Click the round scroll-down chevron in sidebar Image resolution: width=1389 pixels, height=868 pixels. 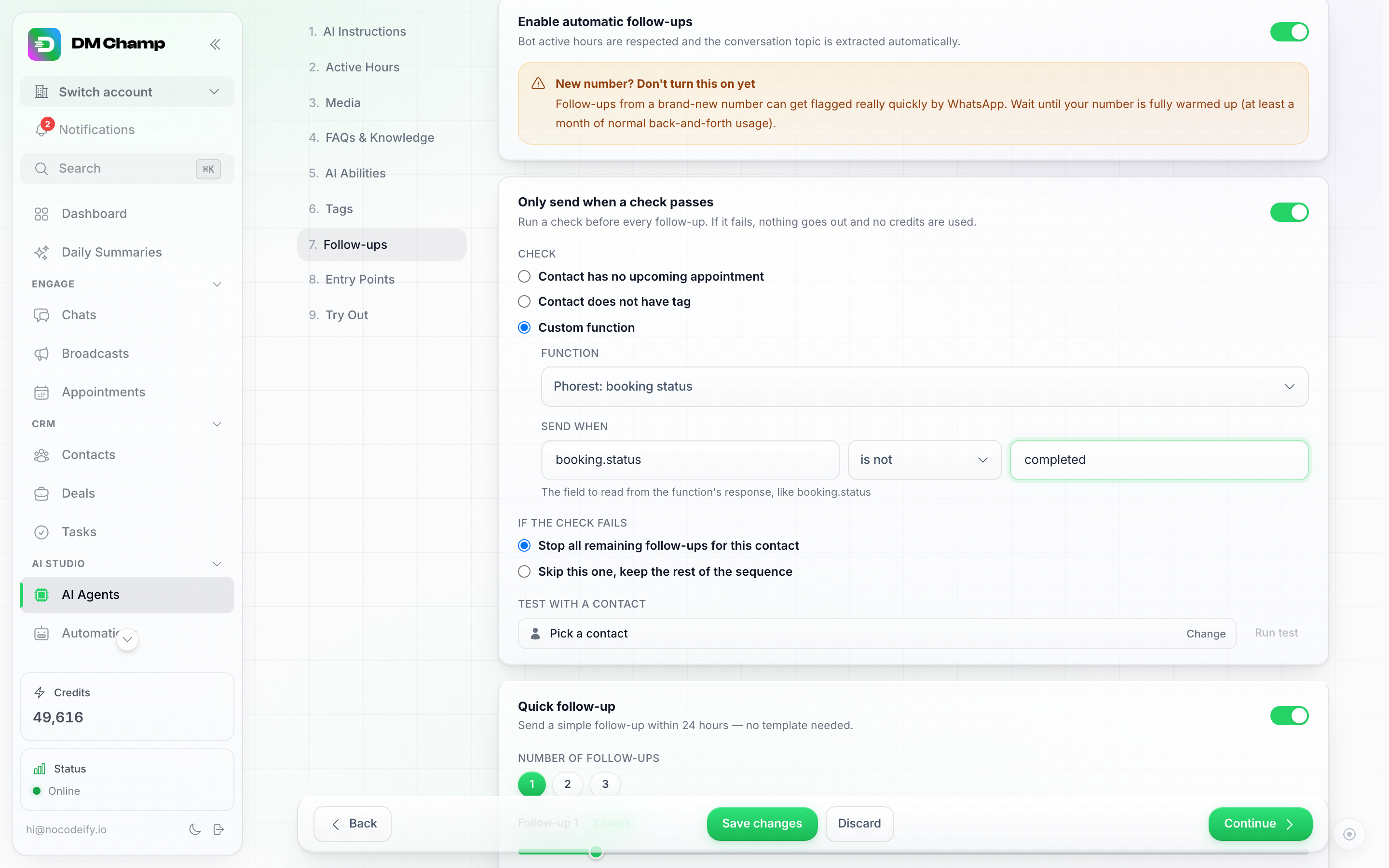point(127,639)
